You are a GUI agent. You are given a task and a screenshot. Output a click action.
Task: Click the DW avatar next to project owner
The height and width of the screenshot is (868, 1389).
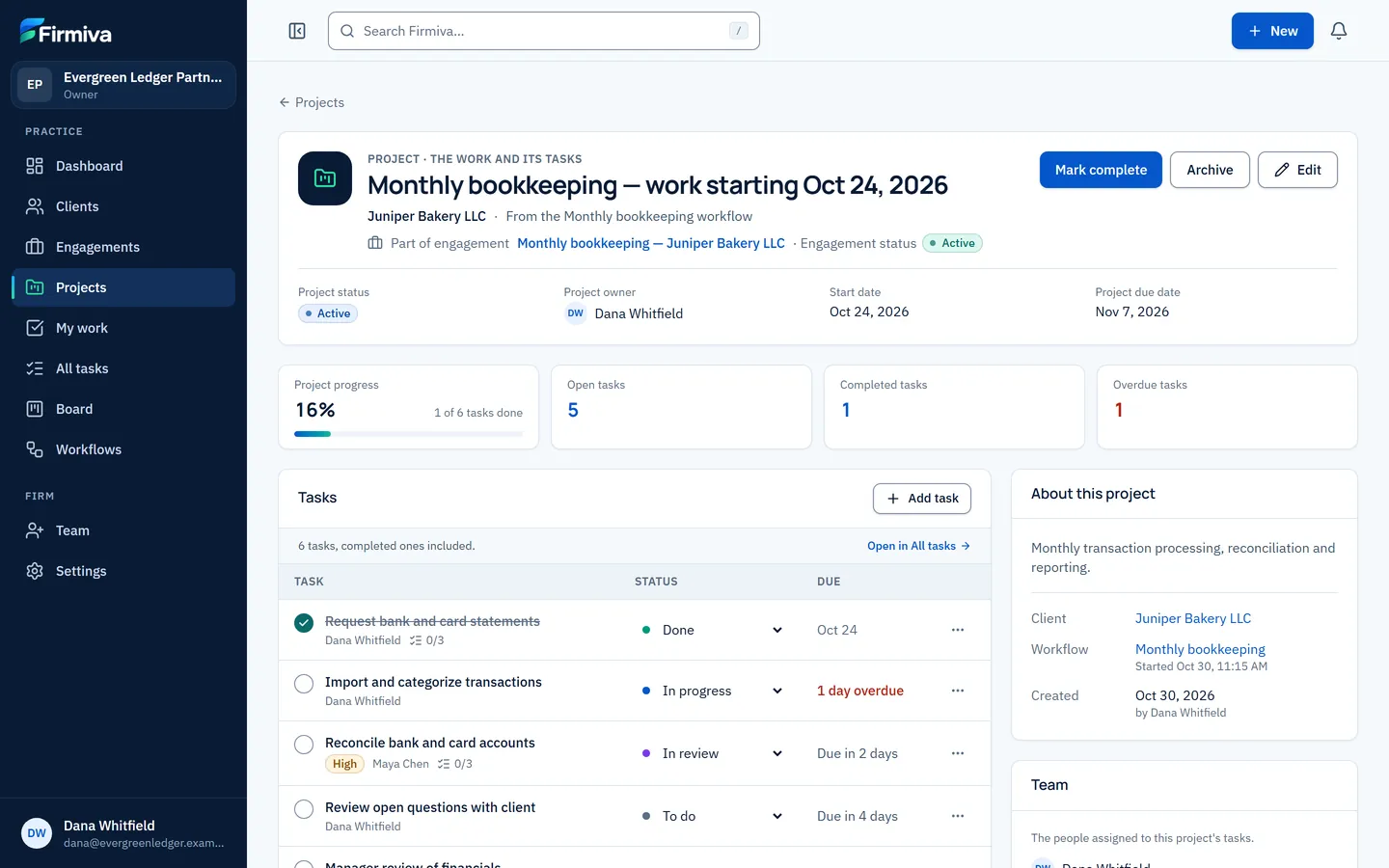click(576, 313)
